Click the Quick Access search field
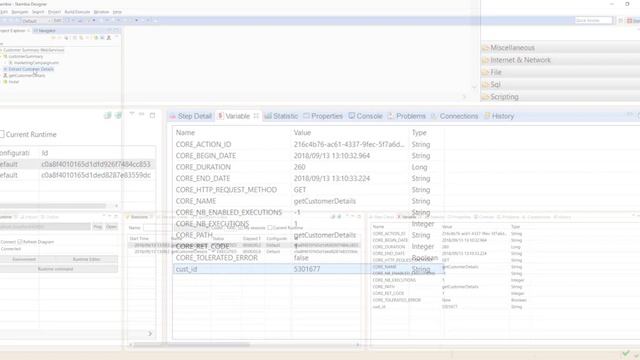640x360 pixels. [x=593, y=20]
